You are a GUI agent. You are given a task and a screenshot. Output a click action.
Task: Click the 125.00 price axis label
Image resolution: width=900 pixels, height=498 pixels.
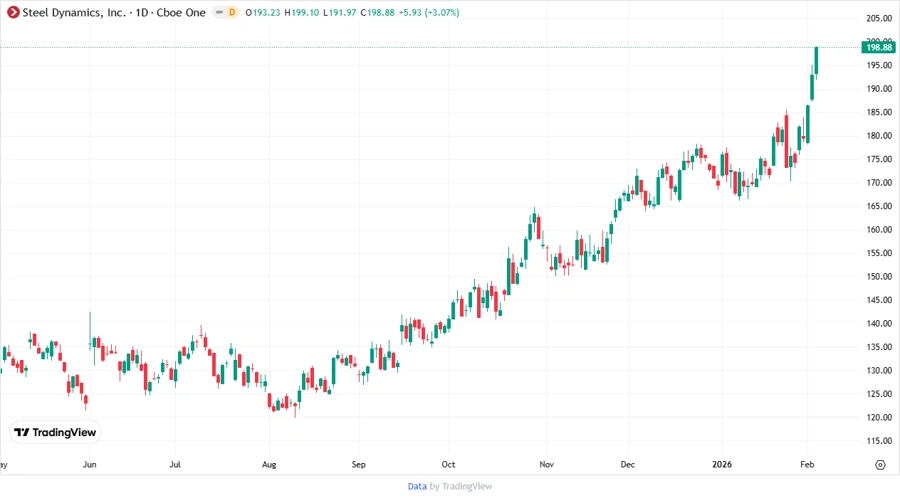click(x=879, y=394)
